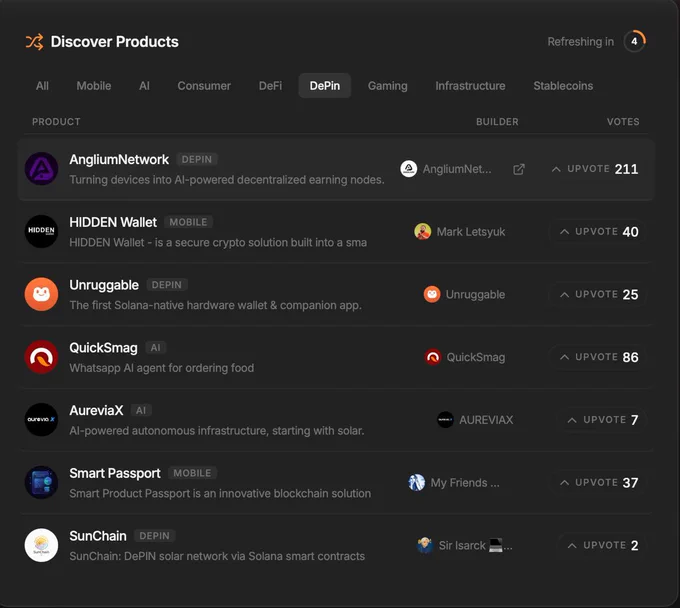The width and height of the screenshot is (680, 608).
Task: Click the AI tag on QuickSmag
Action: click(x=155, y=348)
